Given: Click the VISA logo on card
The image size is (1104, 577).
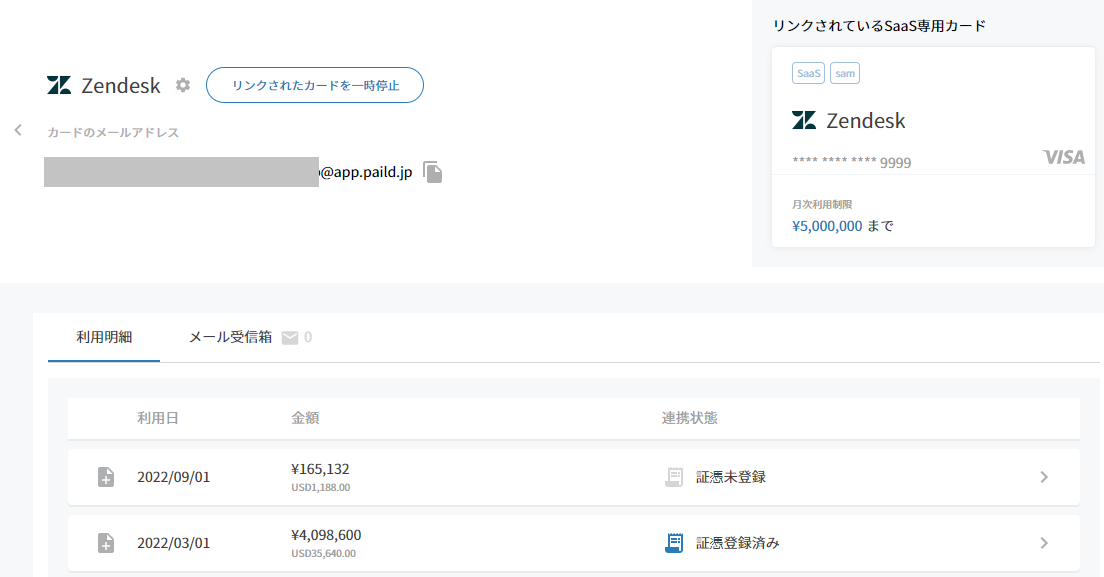Looking at the screenshot, I should (1064, 157).
